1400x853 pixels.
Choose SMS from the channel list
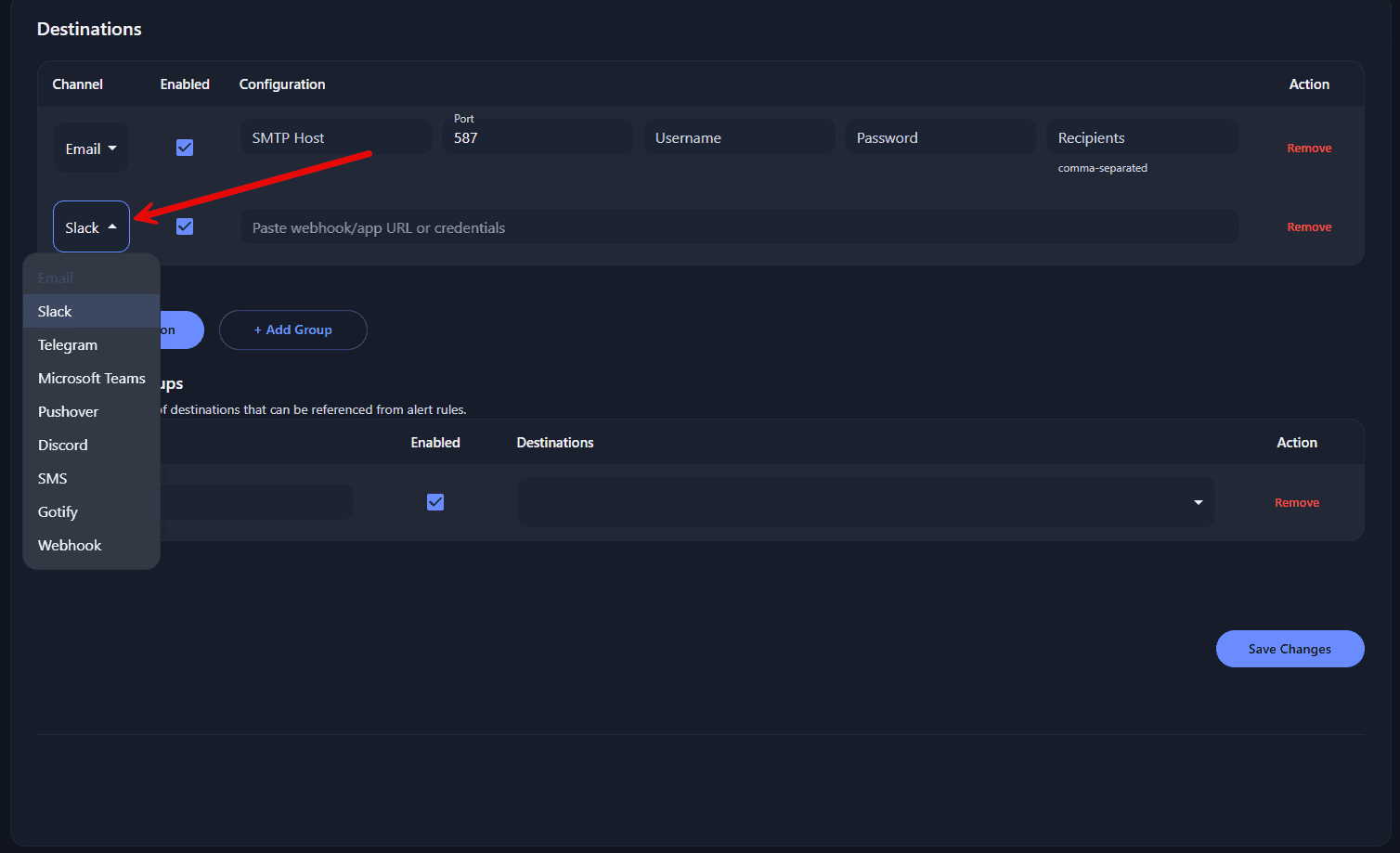[52, 478]
